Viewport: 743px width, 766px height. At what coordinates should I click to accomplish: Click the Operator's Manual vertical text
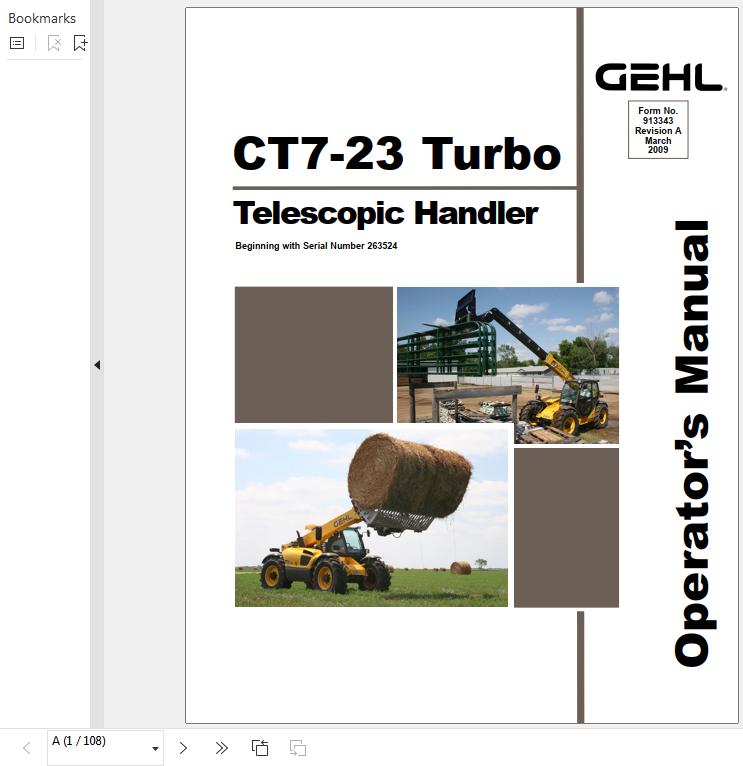point(694,444)
